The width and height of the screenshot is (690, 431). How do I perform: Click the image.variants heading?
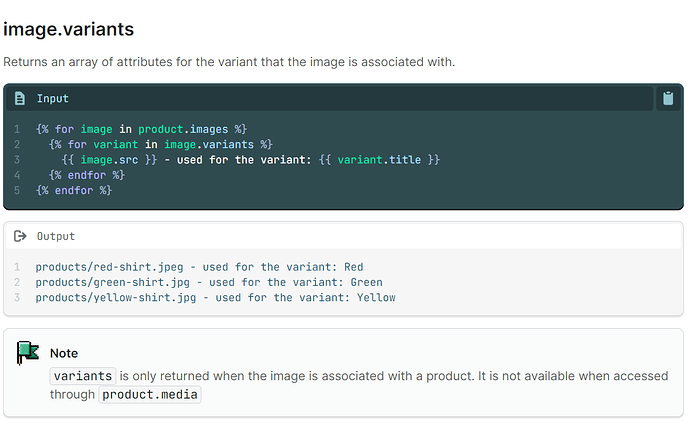(69, 30)
